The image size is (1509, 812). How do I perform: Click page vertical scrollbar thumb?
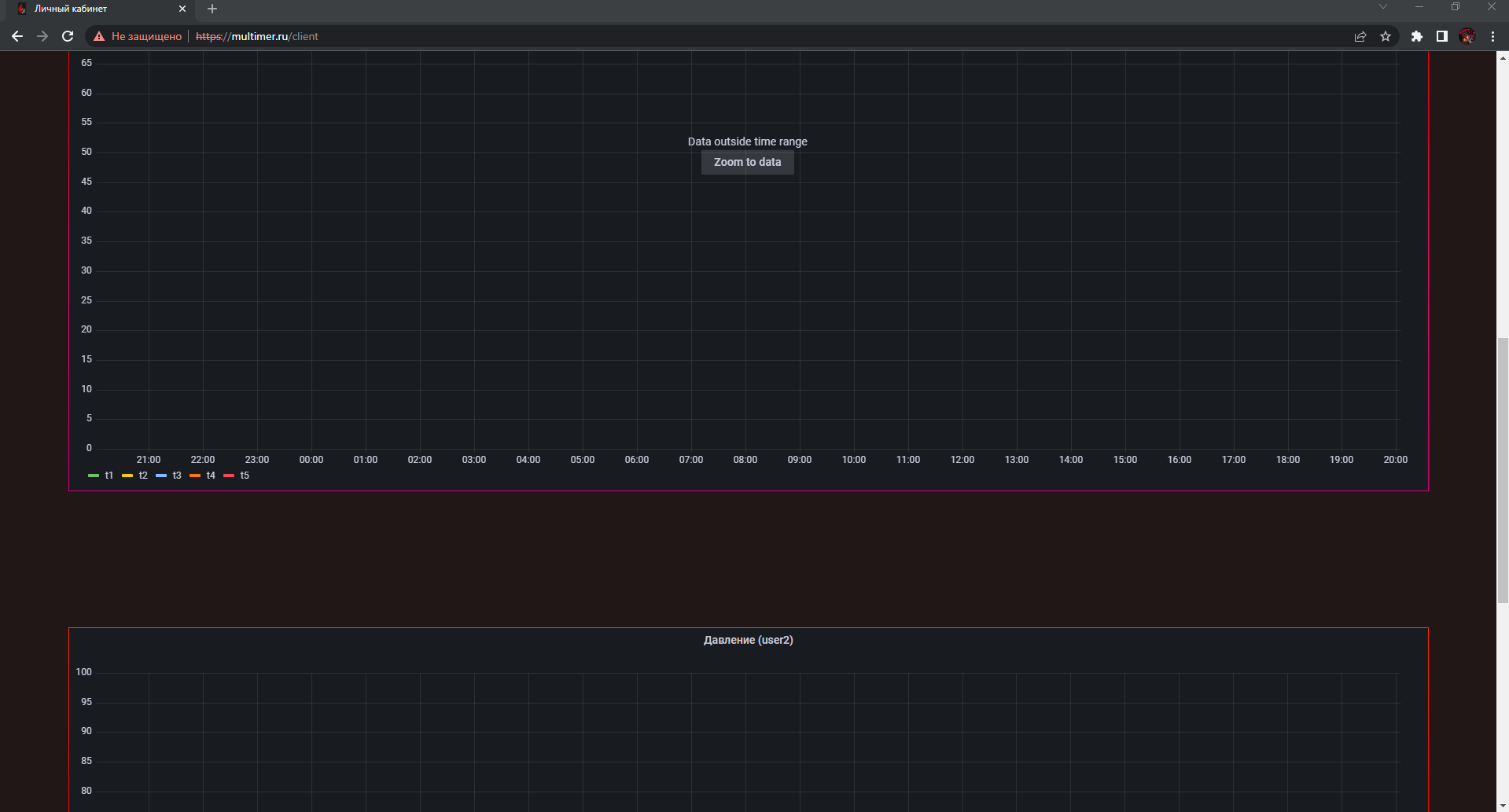[x=1503, y=470]
